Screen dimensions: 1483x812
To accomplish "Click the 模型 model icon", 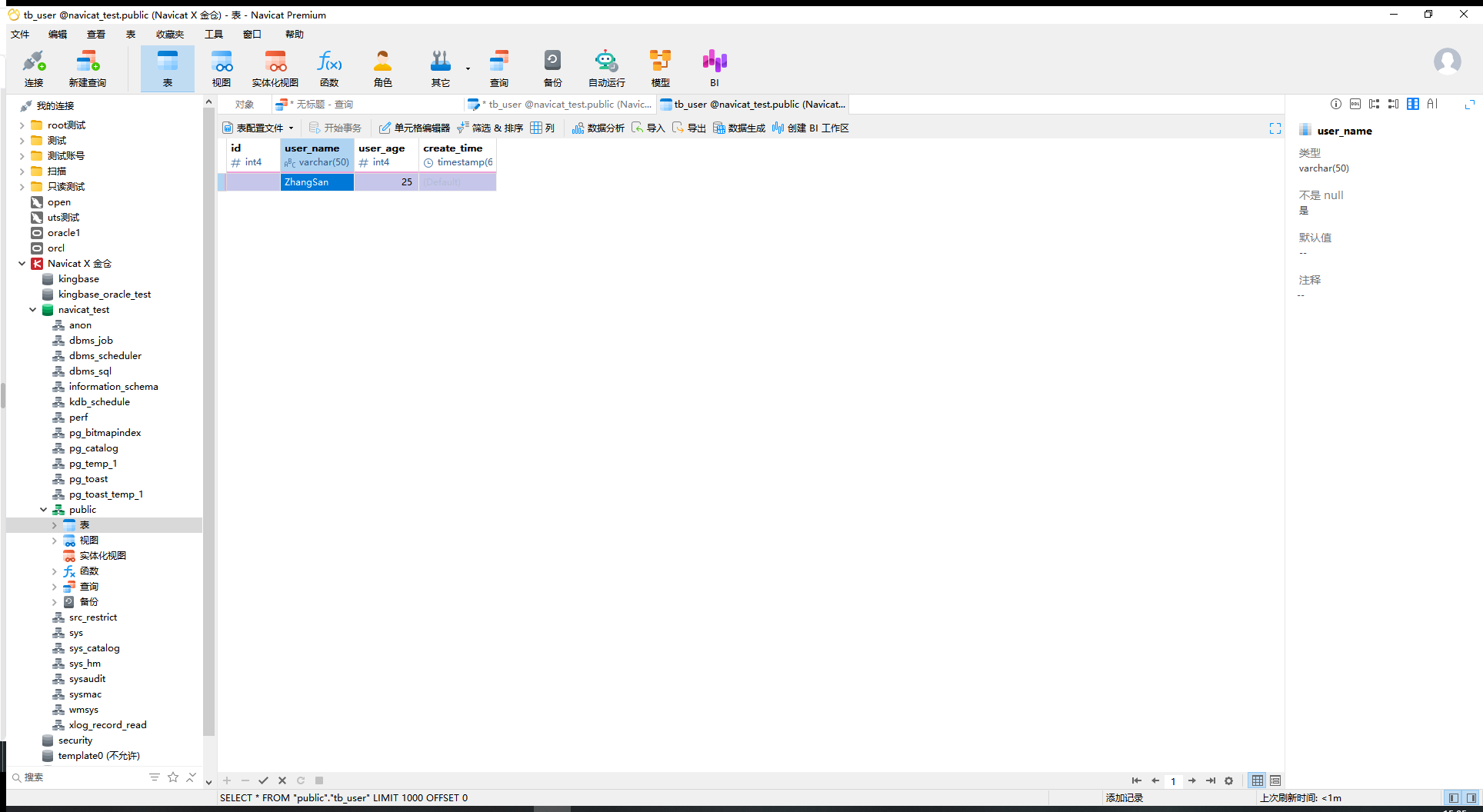I will pos(660,68).
